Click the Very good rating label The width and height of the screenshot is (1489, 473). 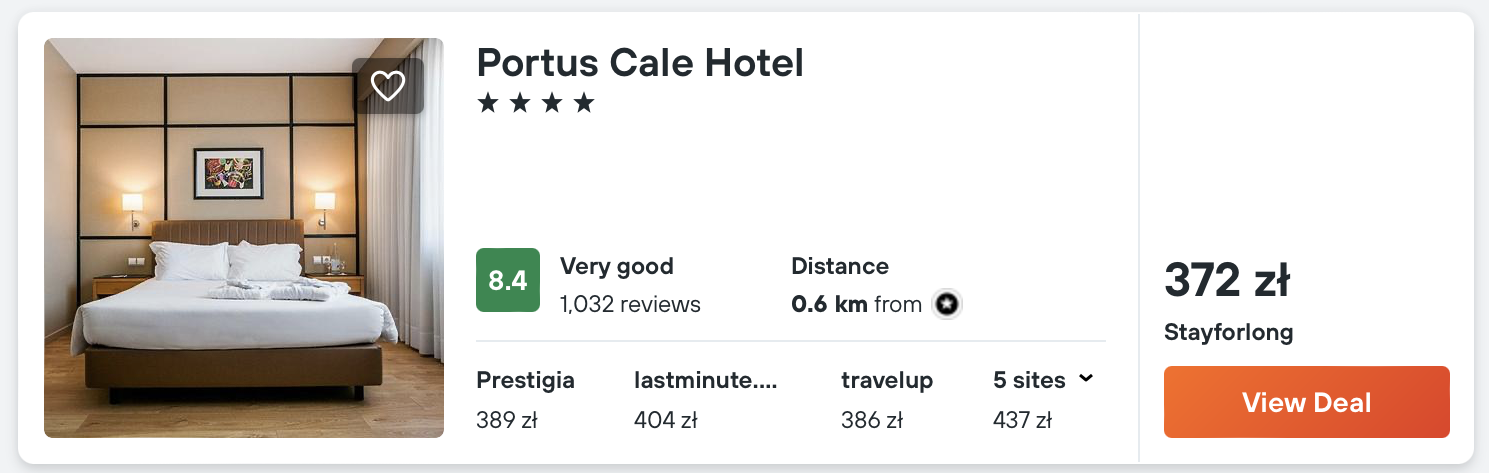coord(616,266)
